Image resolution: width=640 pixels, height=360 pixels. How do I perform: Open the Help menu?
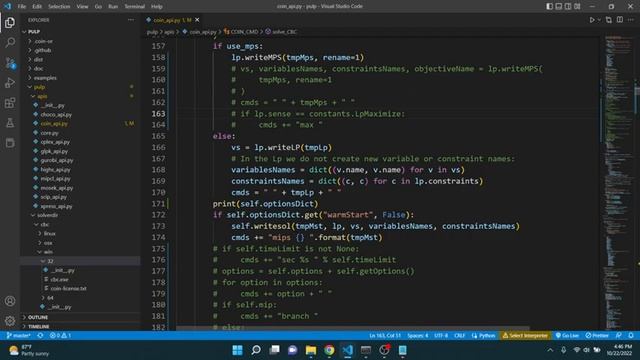(x=157, y=7)
